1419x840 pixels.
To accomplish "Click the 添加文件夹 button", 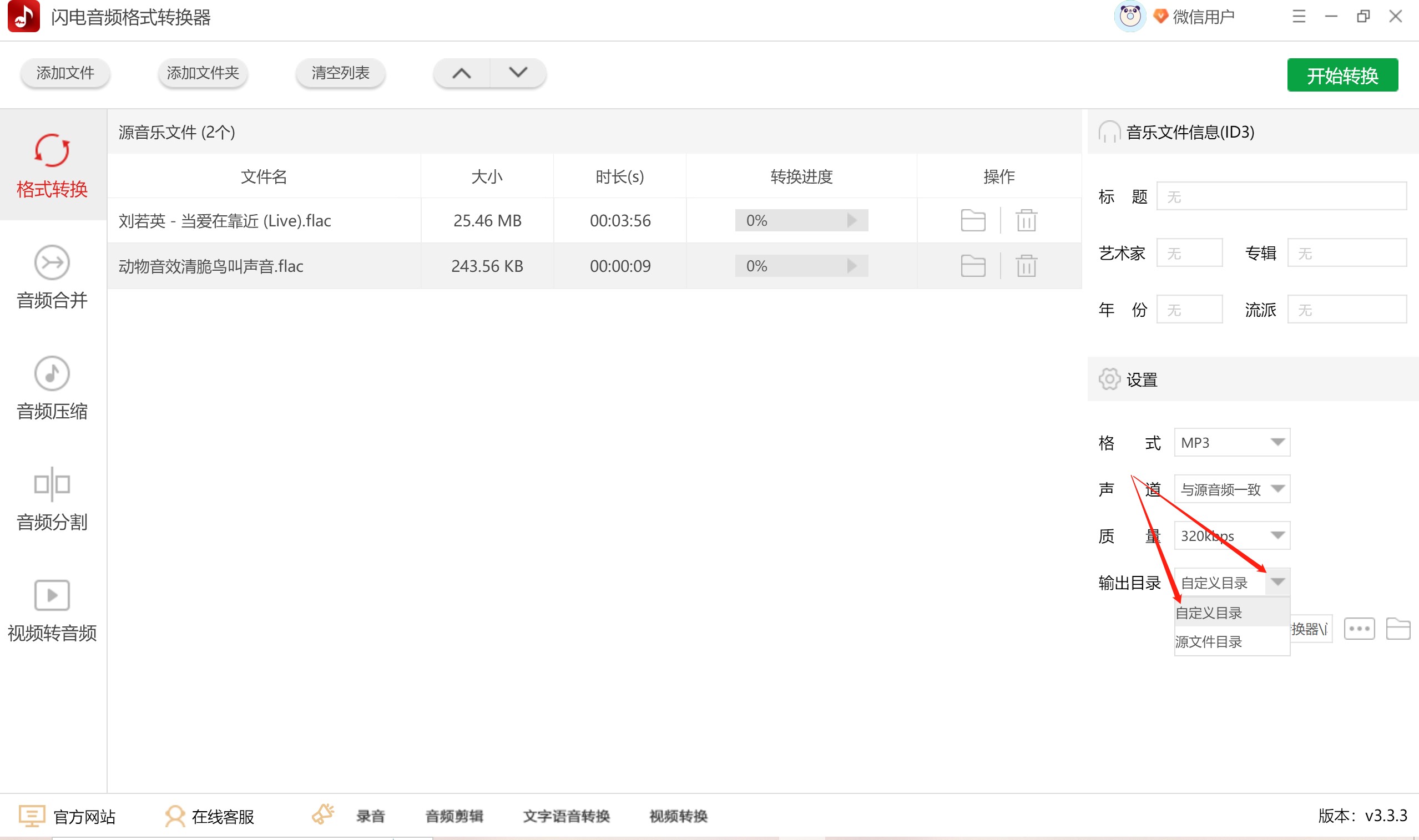I will pyautogui.click(x=203, y=73).
